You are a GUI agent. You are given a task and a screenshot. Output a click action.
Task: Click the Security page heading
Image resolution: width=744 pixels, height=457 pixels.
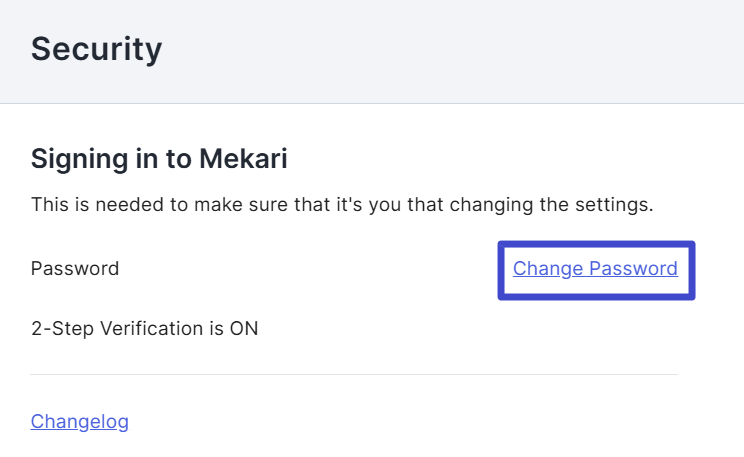click(96, 48)
